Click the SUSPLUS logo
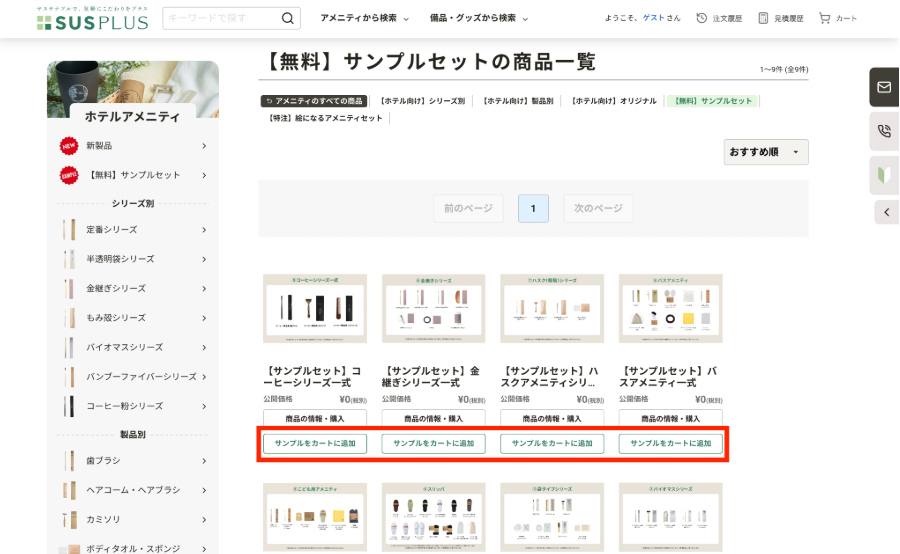This screenshot has width=900, height=554. tap(92, 19)
